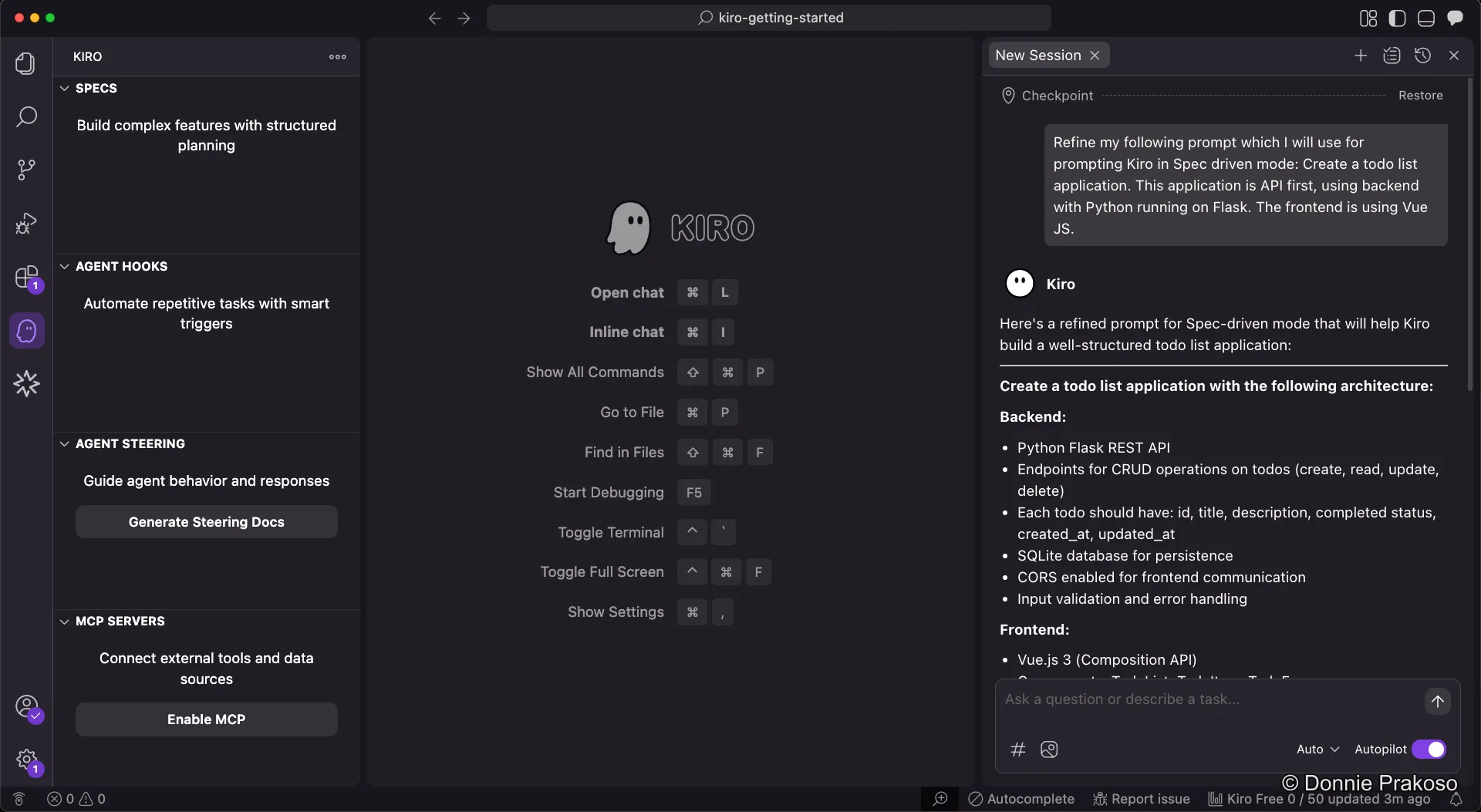Click inside the Ask a question field

(1157, 699)
